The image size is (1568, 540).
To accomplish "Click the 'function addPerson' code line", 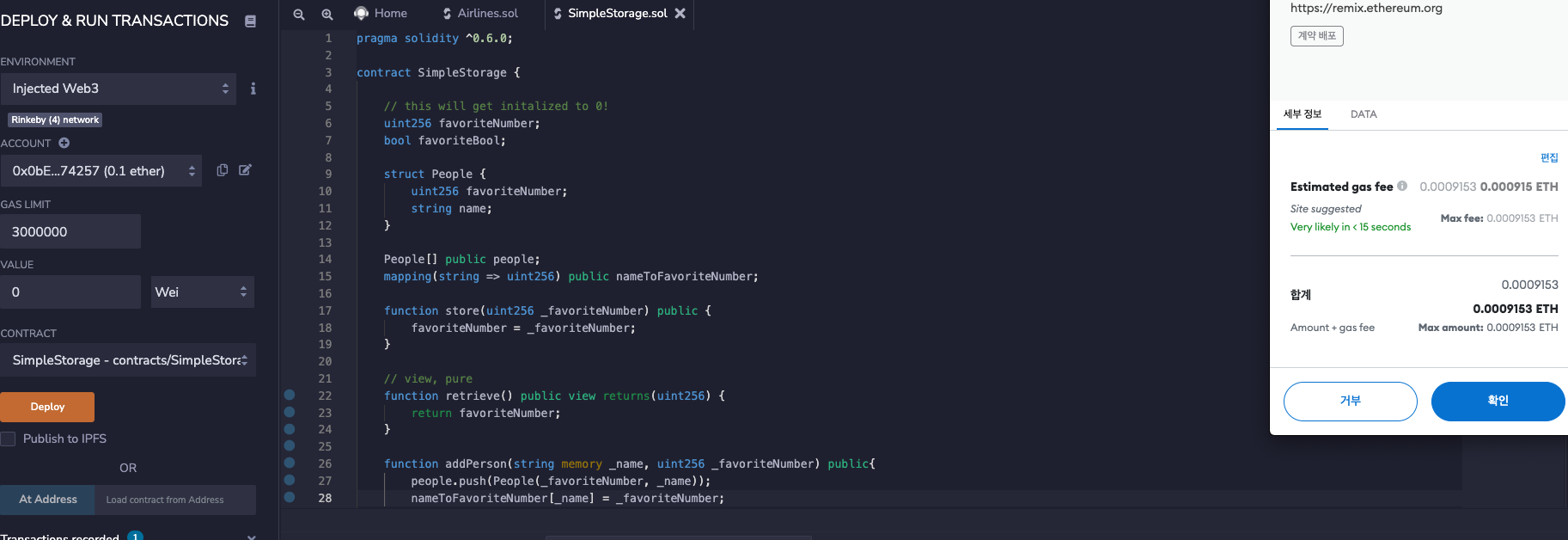I will (x=630, y=463).
